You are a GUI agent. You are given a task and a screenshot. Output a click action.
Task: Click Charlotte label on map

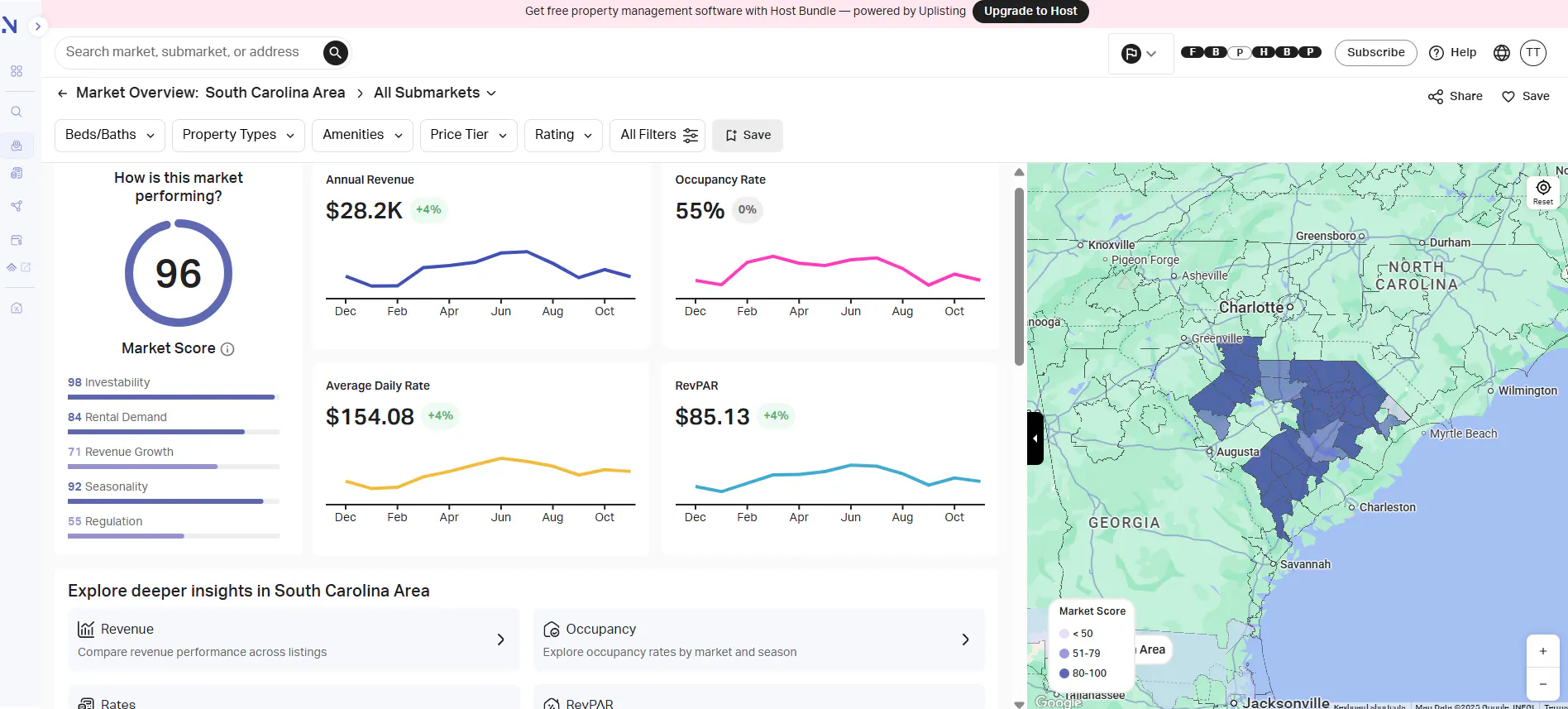(x=1251, y=307)
